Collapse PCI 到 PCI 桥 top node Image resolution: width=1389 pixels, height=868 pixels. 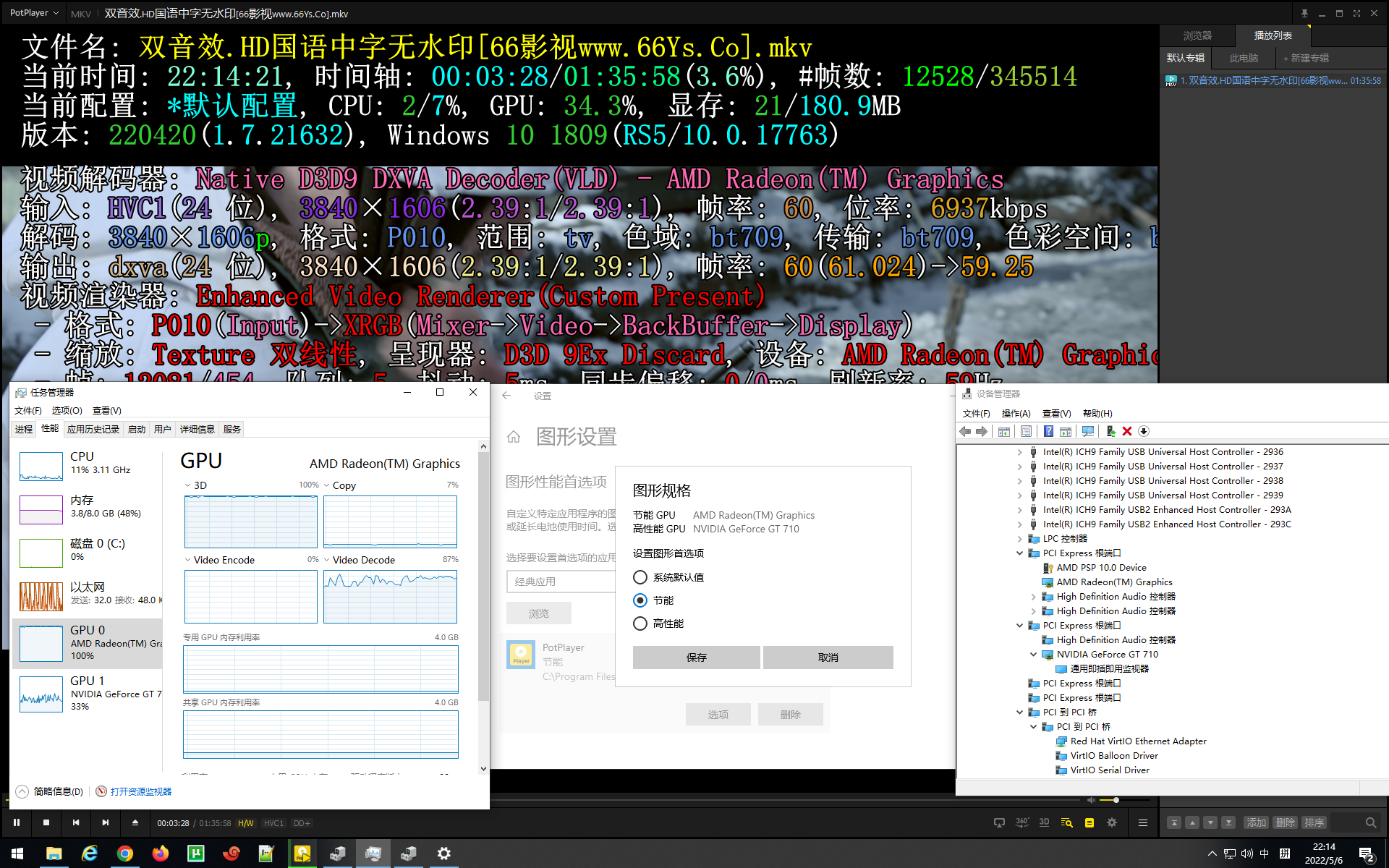pyautogui.click(x=1019, y=712)
